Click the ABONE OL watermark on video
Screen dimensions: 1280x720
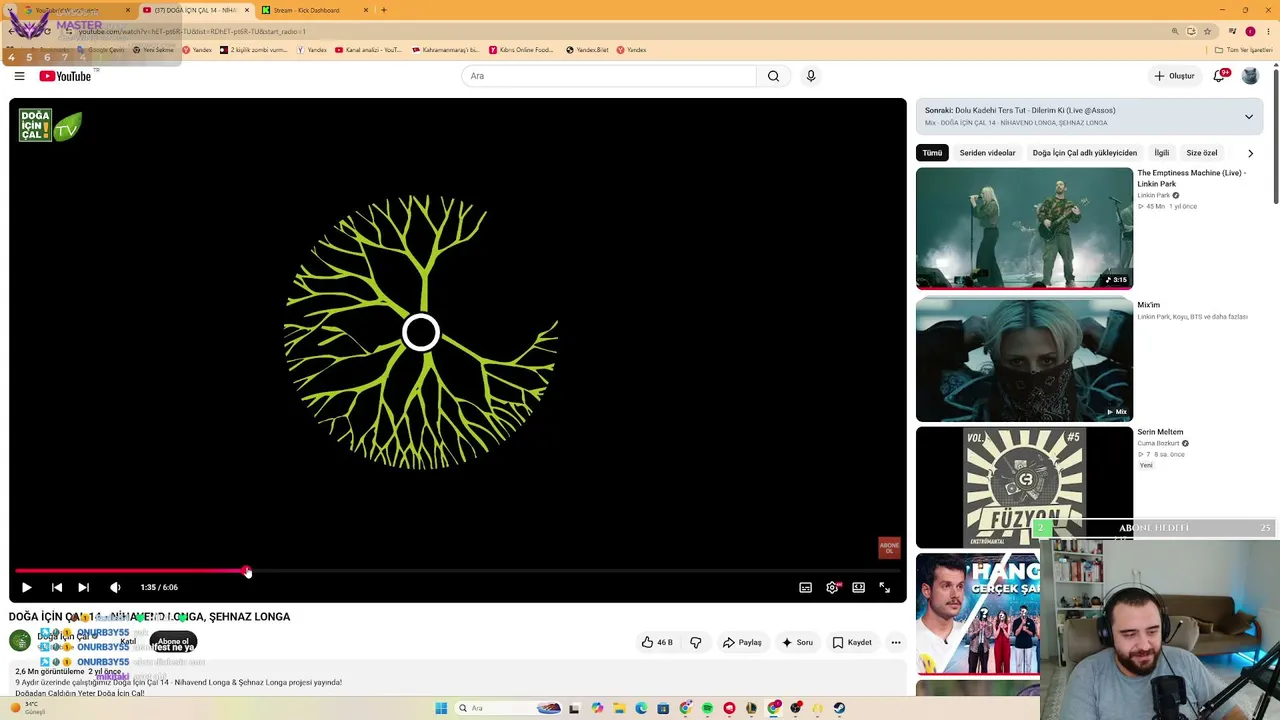click(x=889, y=548)
